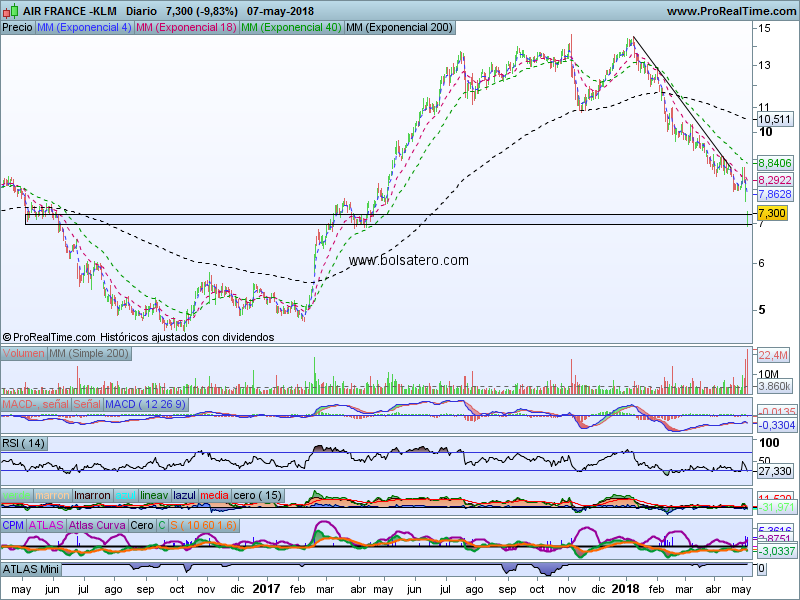Viewport: 800px width, 600px height.
Task: Click the yellow 7,300 current price tag
Action: (x=772, y=213)
